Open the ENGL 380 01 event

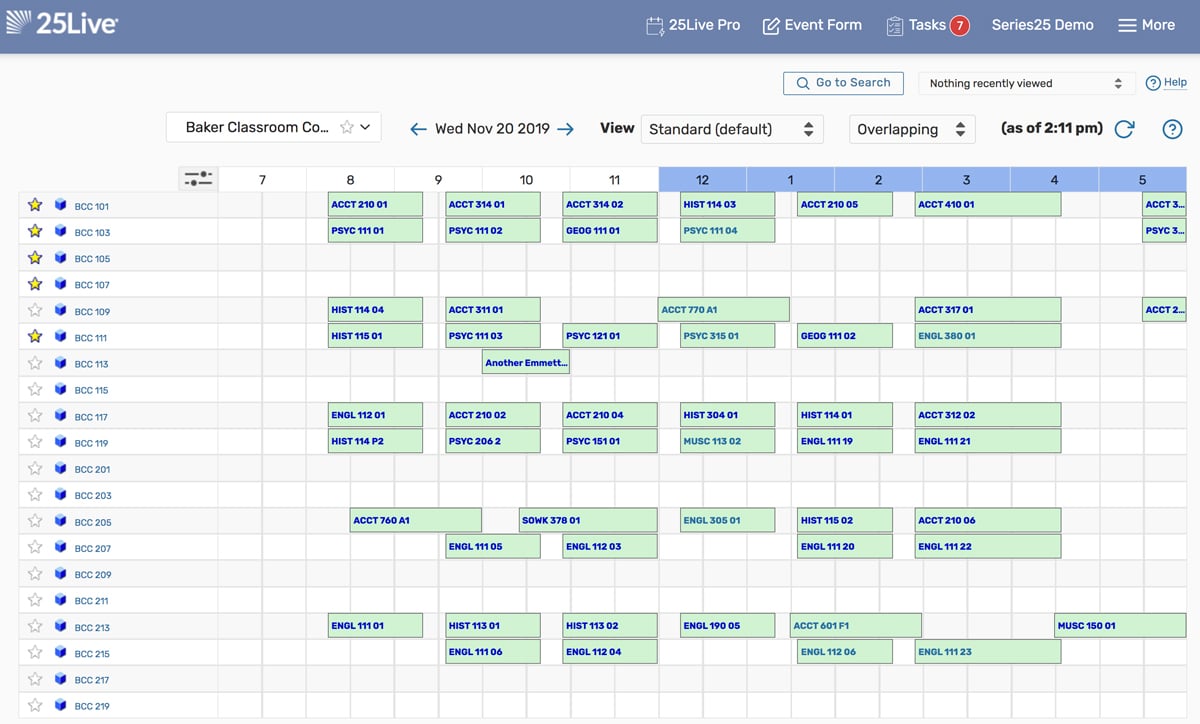point(988,335)
